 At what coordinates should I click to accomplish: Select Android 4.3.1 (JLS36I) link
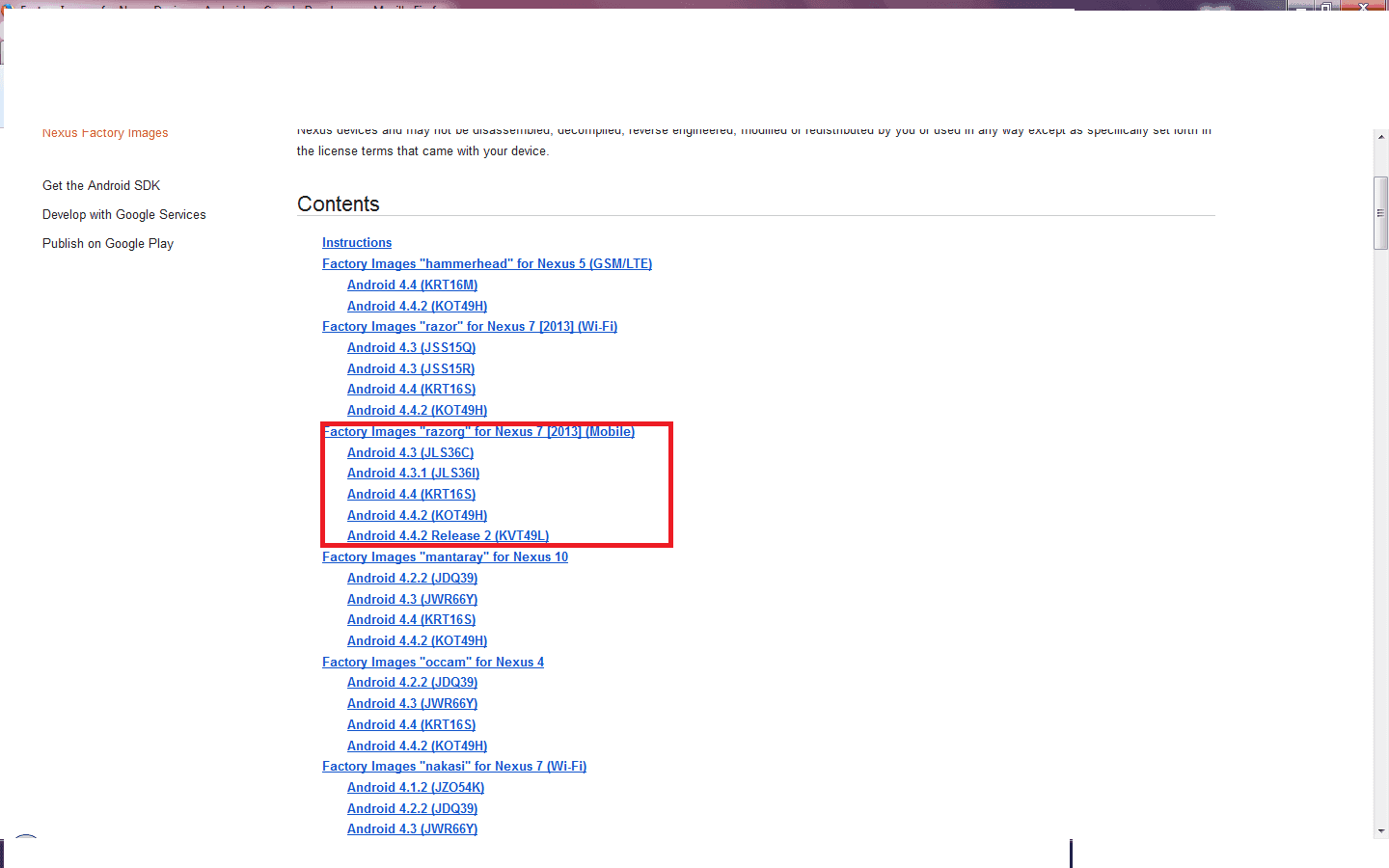(414, 473)
